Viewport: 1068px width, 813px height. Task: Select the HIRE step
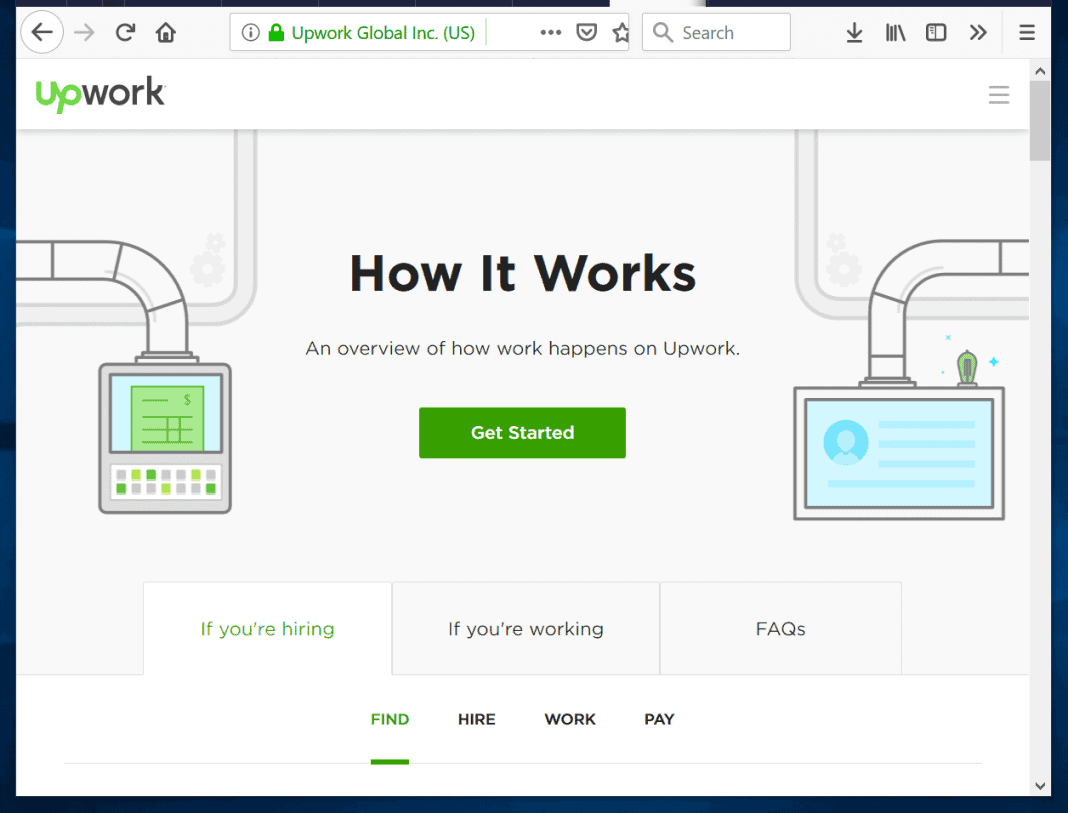click(476, 719)
